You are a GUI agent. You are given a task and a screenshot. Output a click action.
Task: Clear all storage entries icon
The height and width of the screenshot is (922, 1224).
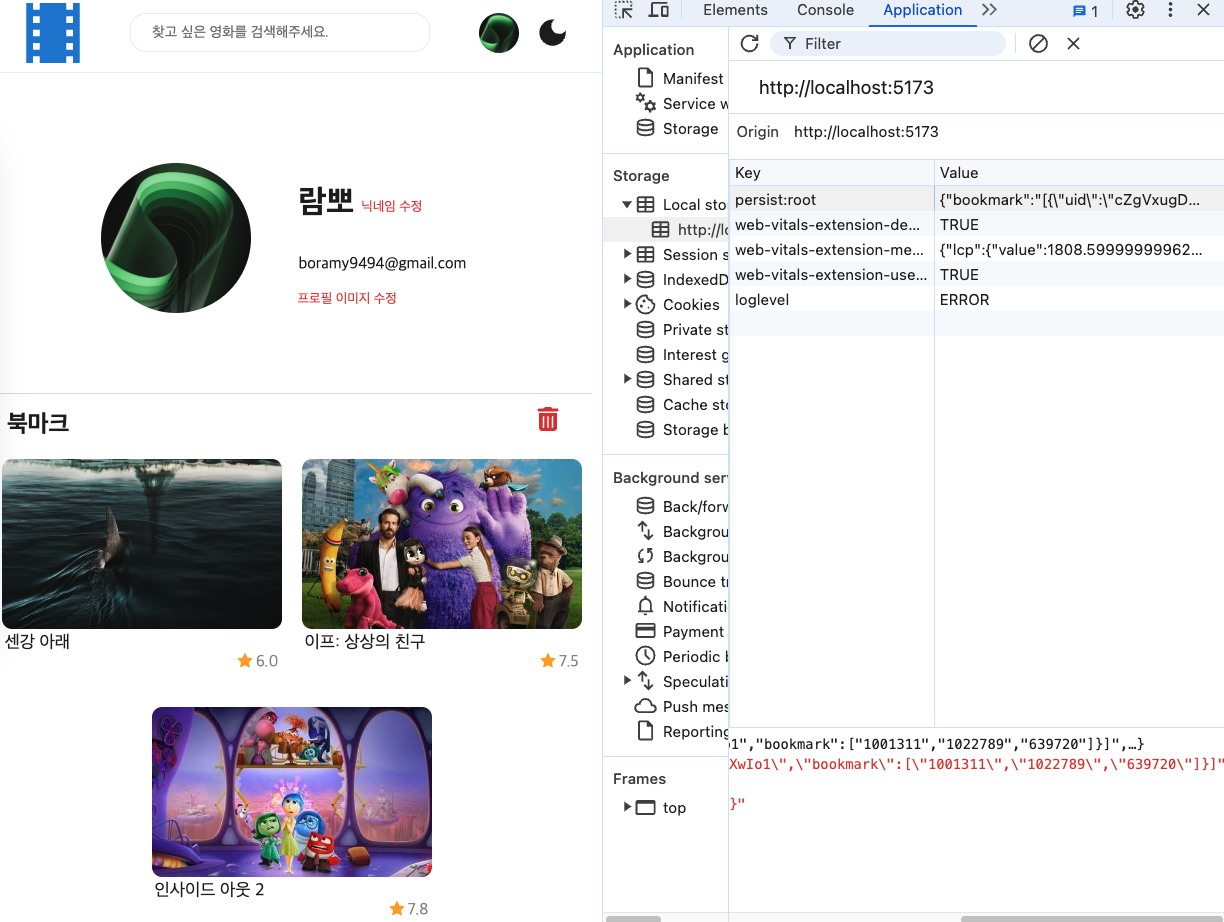[1038, 44]
